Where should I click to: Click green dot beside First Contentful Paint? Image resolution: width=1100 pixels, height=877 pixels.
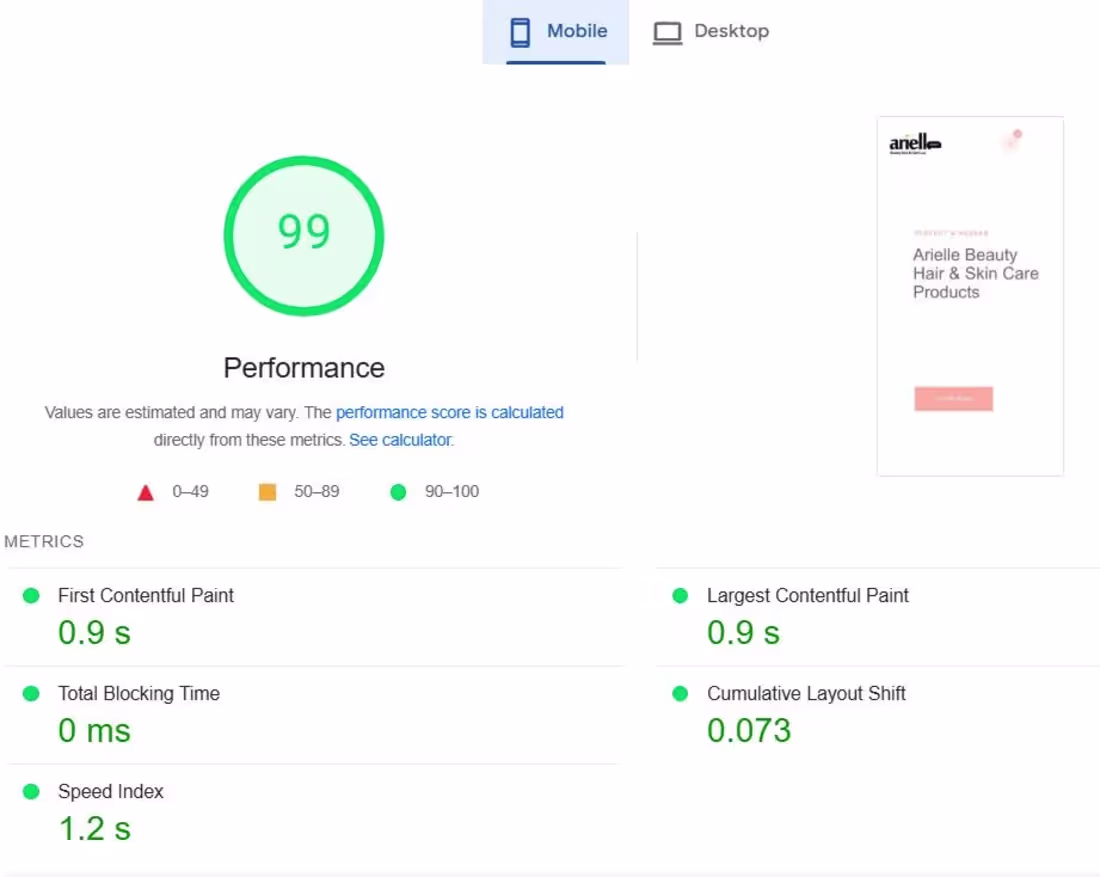coord(31,596)
